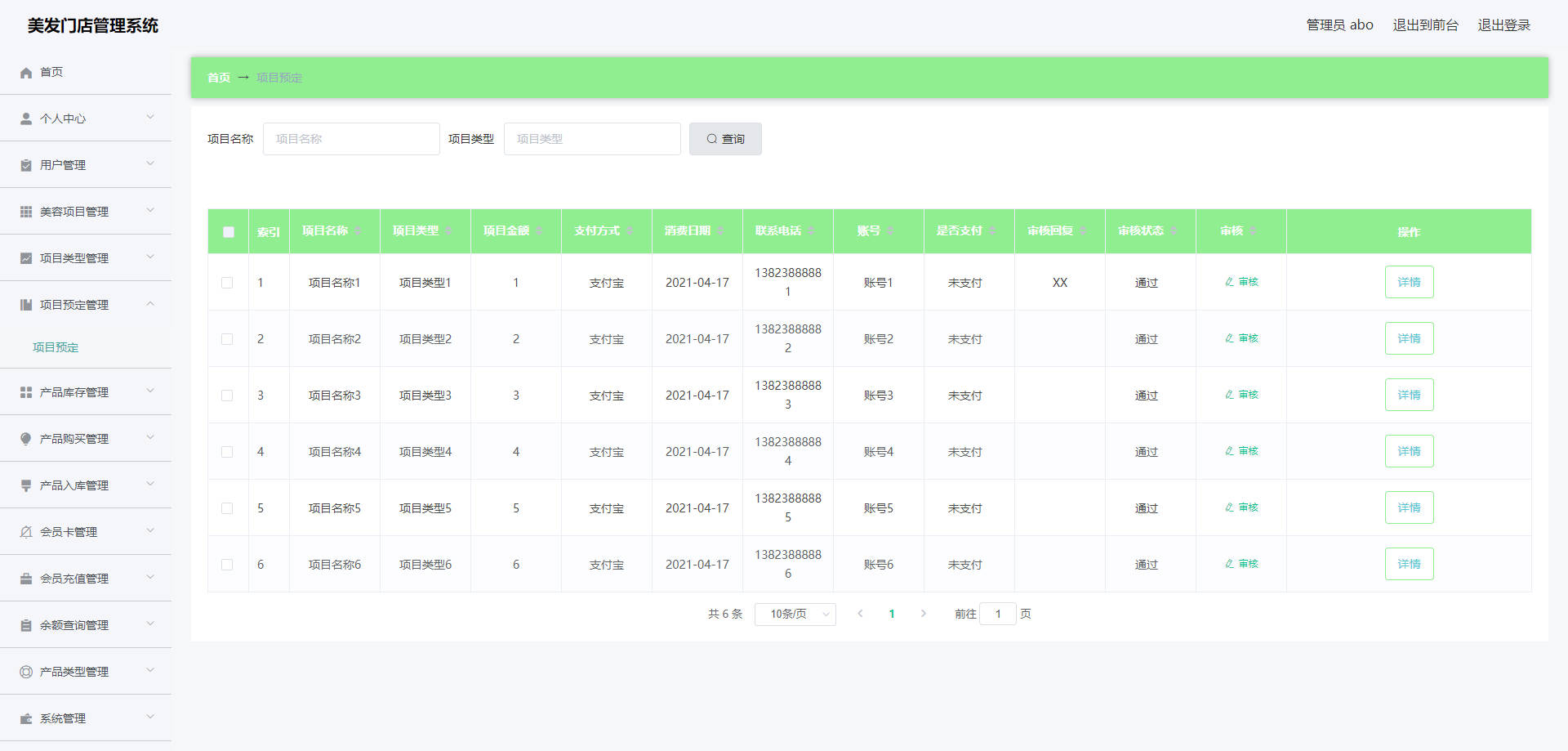Expand the 会员卡管理 menu chevron
This screenshot has width=1568, height=751.
[150, 531]
